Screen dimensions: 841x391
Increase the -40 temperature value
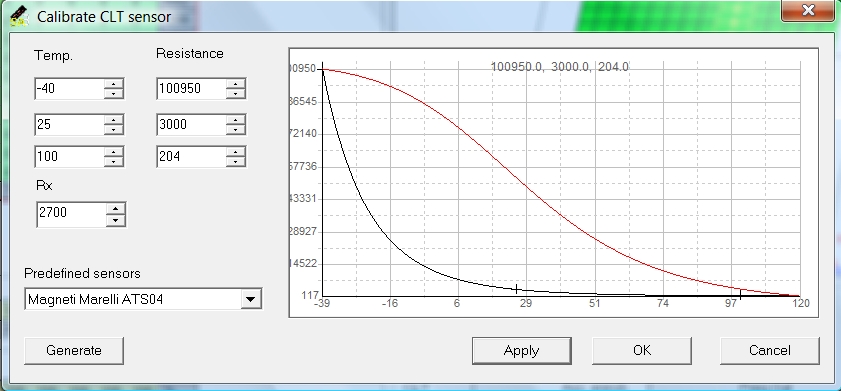pyautogui.click(x=113, y=84)
